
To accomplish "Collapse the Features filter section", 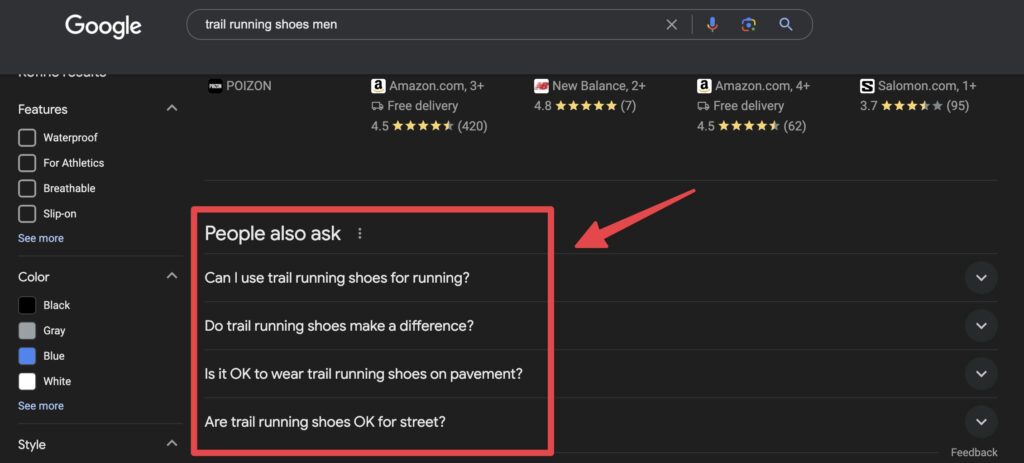I will point(172,108).
